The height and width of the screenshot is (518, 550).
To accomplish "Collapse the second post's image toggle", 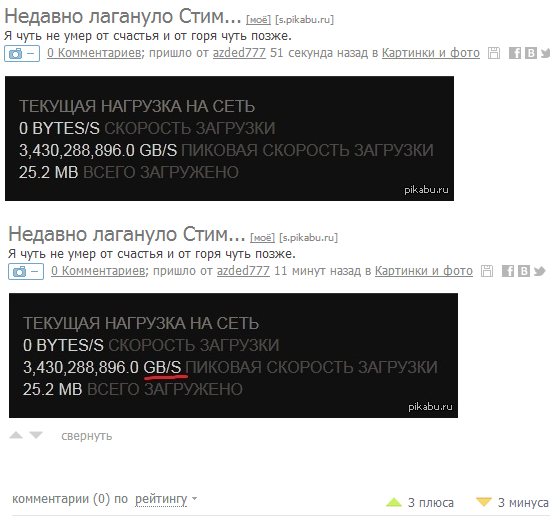I will click(26, 271).
